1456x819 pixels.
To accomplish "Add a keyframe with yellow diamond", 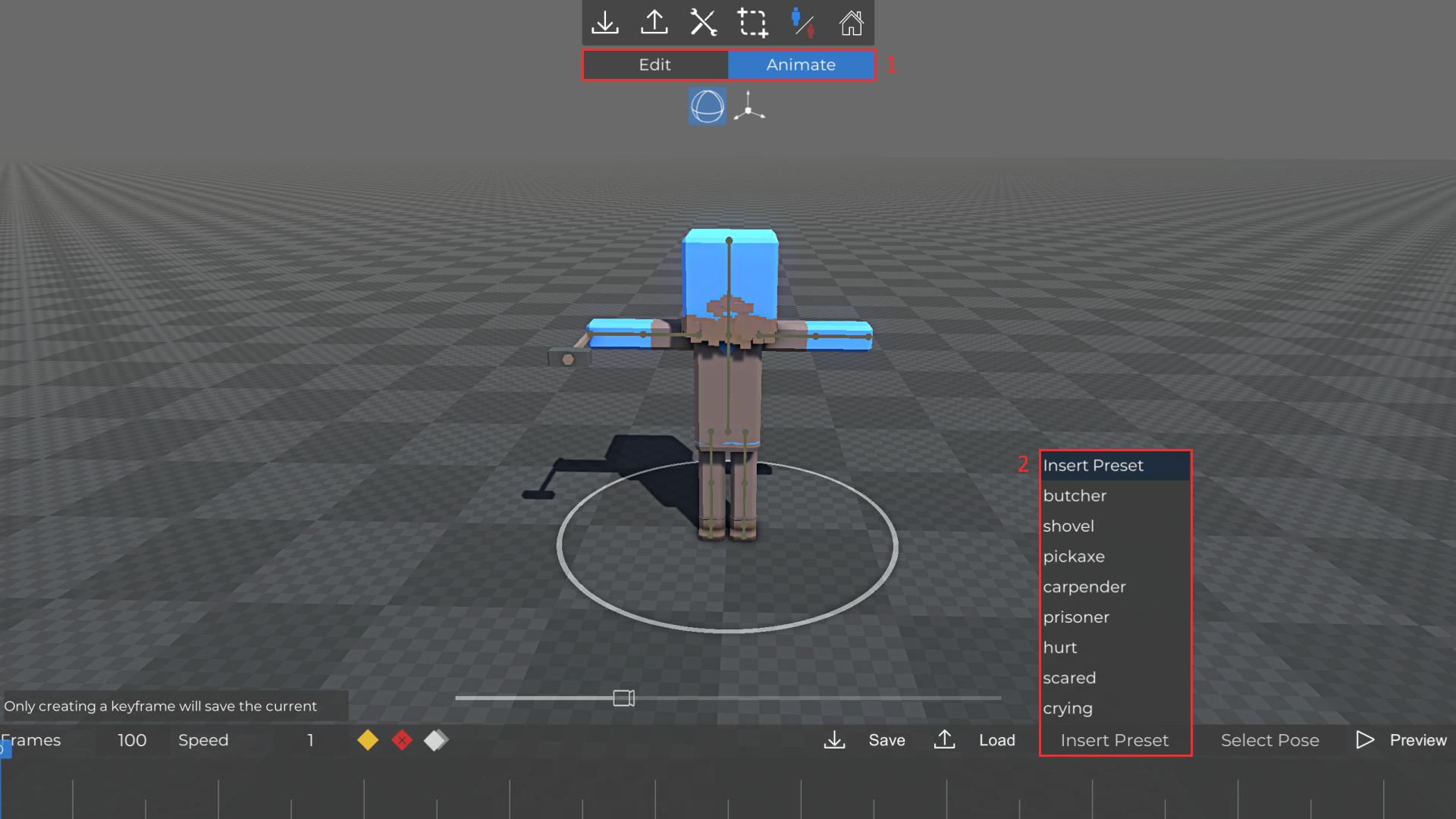I will [368, 740].
